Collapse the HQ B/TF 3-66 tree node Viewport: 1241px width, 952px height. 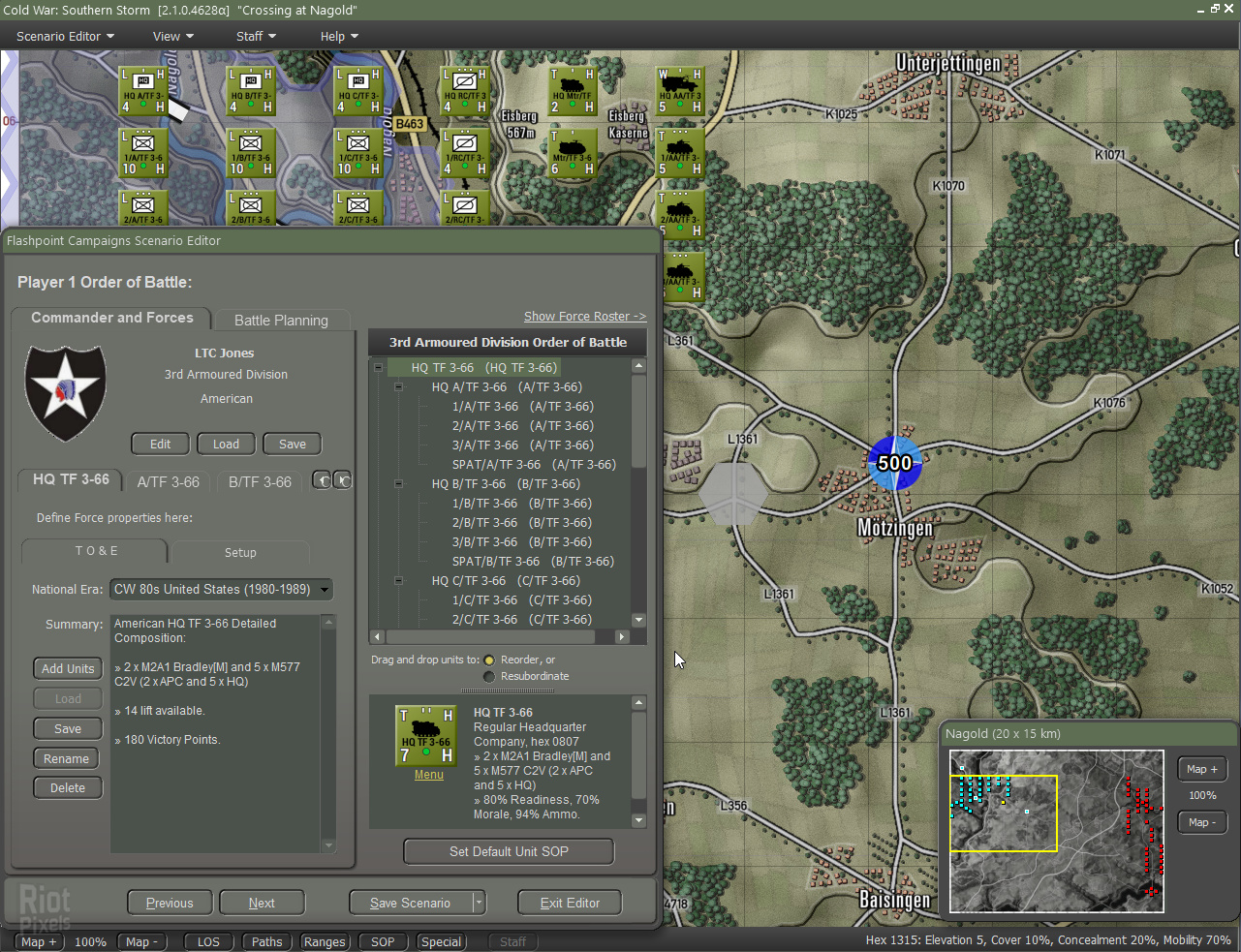398,484
